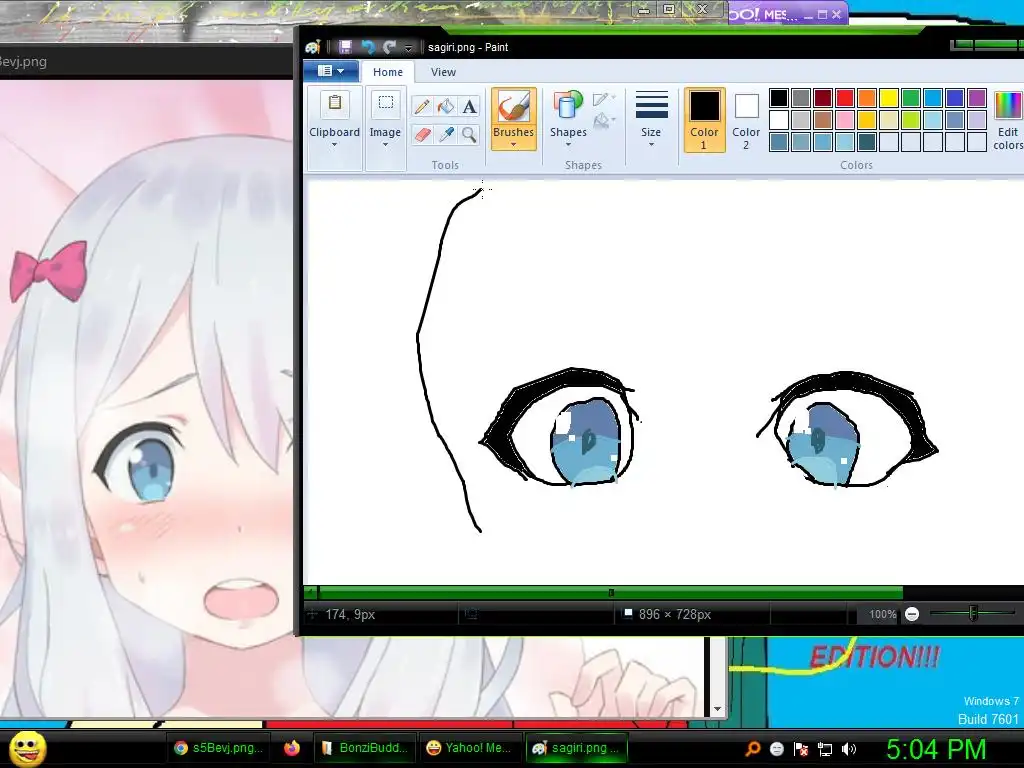Click the Image selection icon

[385, 103]
